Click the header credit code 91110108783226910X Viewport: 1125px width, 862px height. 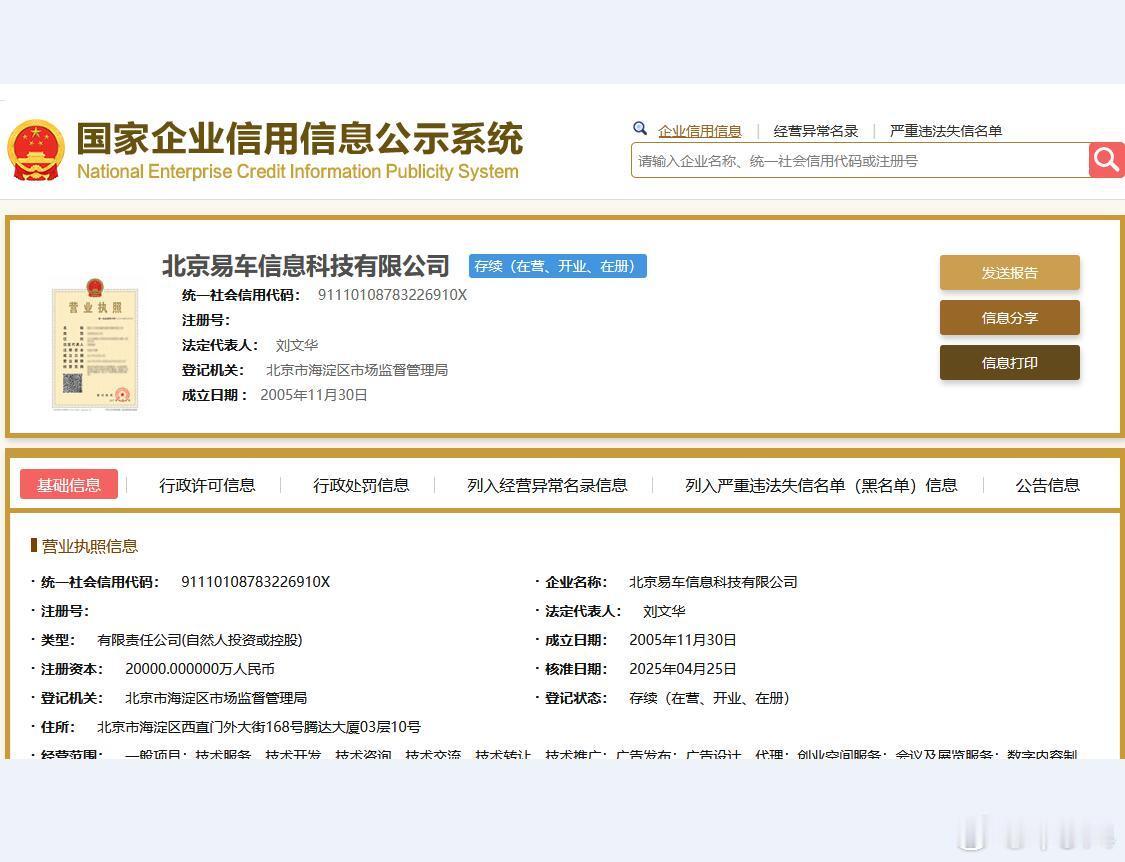pyautogui.click(x=392, y=295)
